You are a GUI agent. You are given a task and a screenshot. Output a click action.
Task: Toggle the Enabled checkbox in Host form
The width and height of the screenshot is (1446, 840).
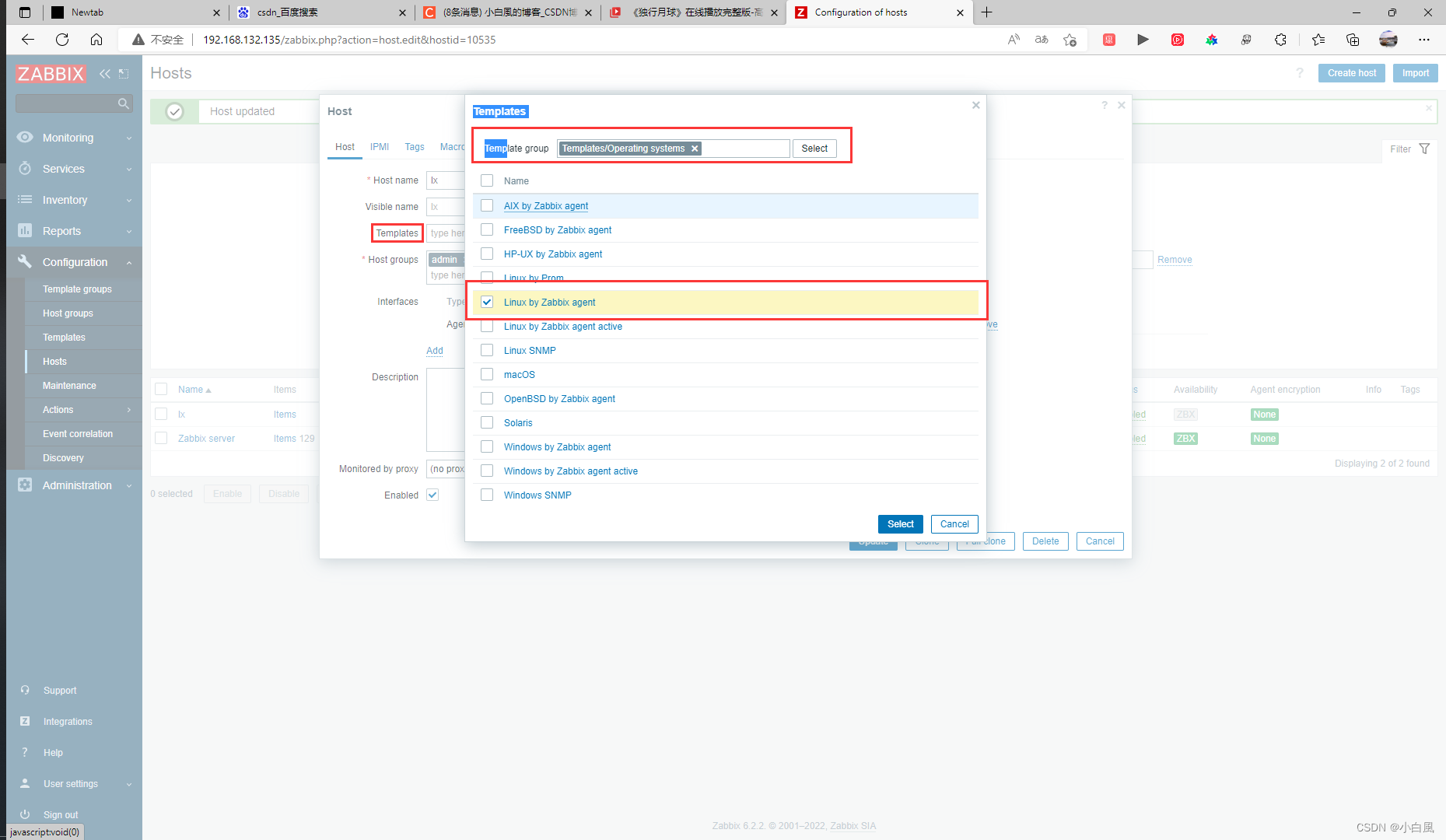click(x=432, y=495)
